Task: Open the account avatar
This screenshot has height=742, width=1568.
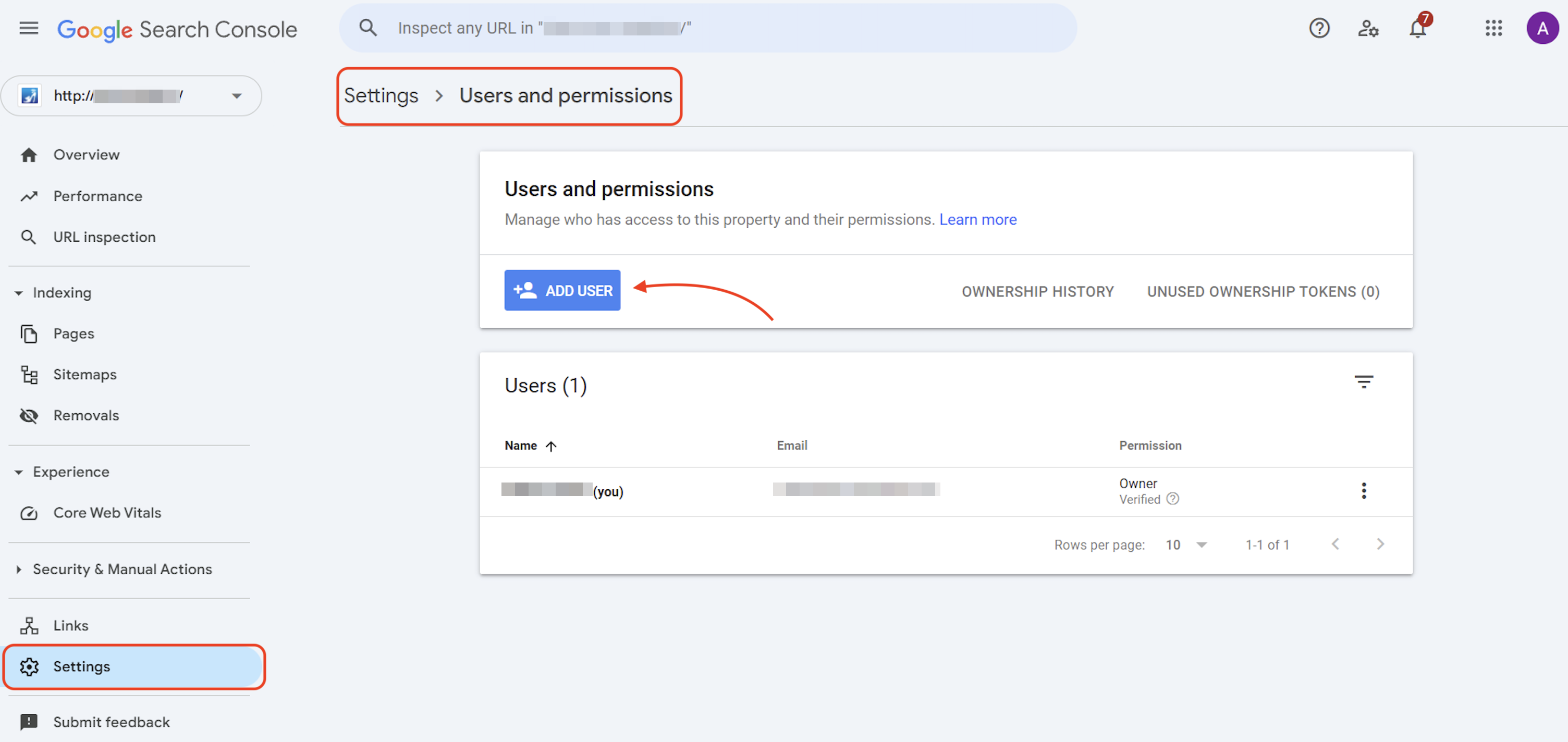Action: click(1542, 28)
